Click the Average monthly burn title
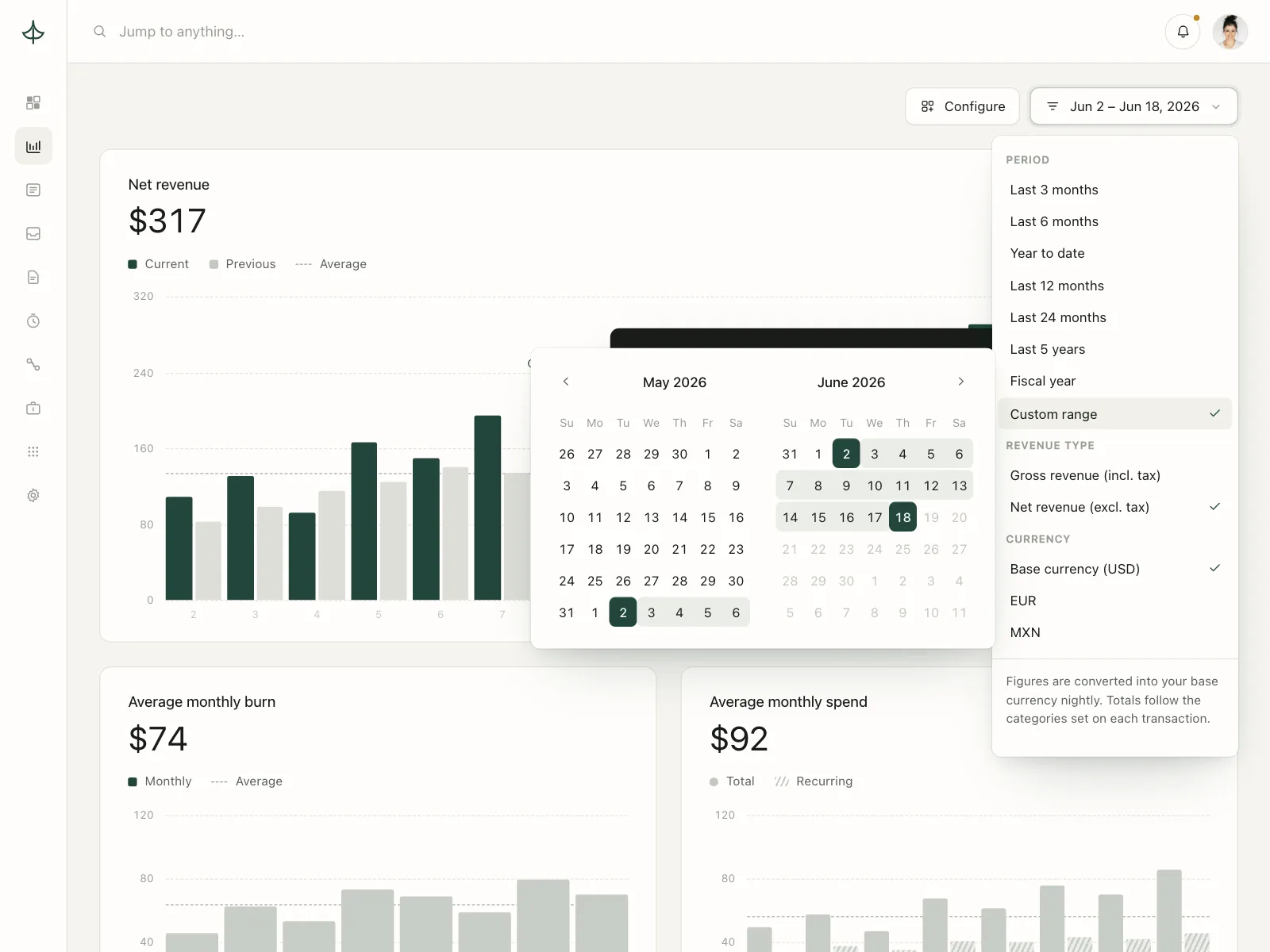1270x952 pixels. click(202, 702)
